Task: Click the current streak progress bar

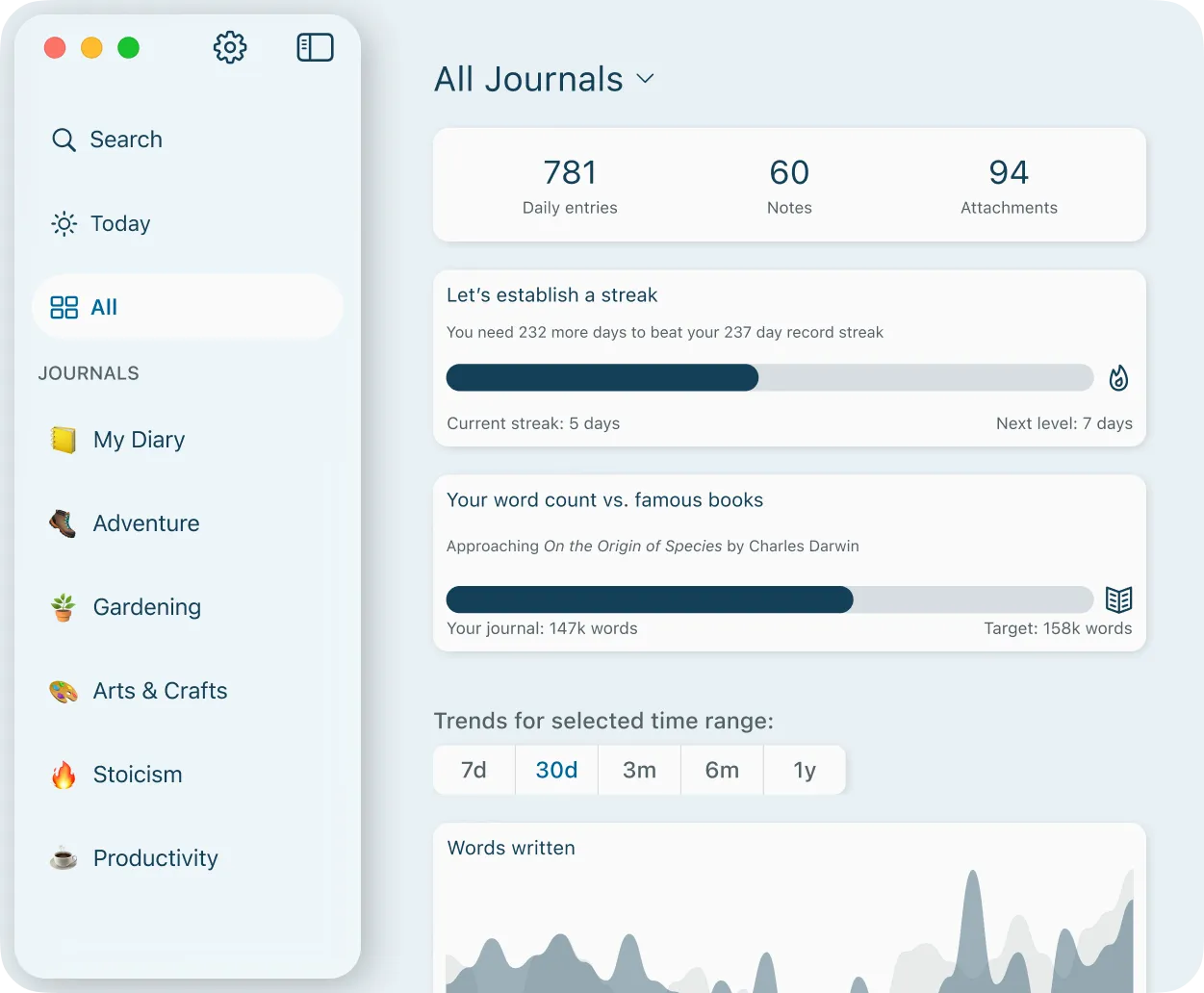Action: click(769, 378)
